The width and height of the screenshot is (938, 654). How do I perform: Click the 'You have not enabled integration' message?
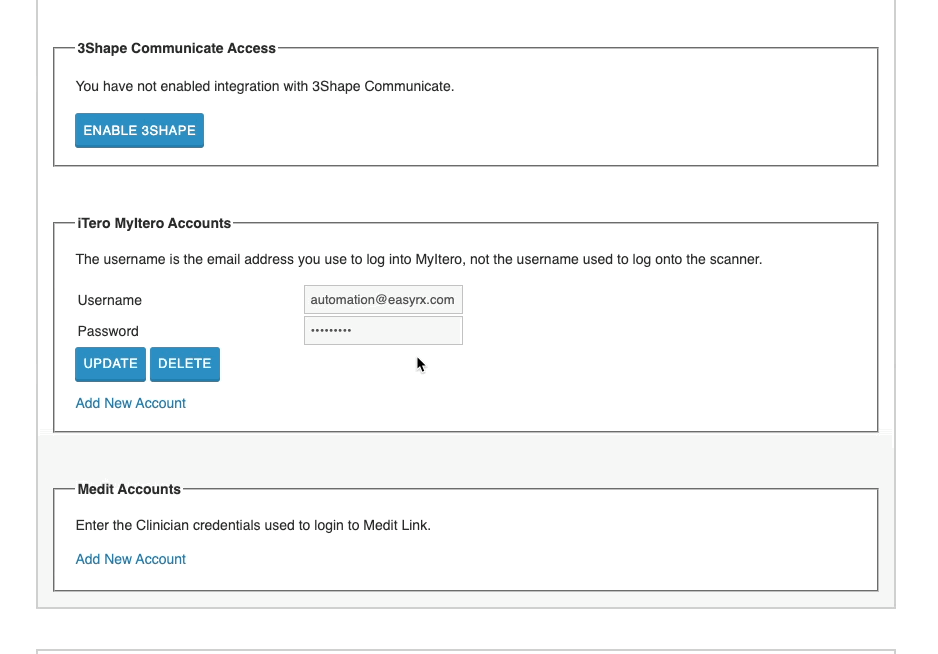(265, 87)
